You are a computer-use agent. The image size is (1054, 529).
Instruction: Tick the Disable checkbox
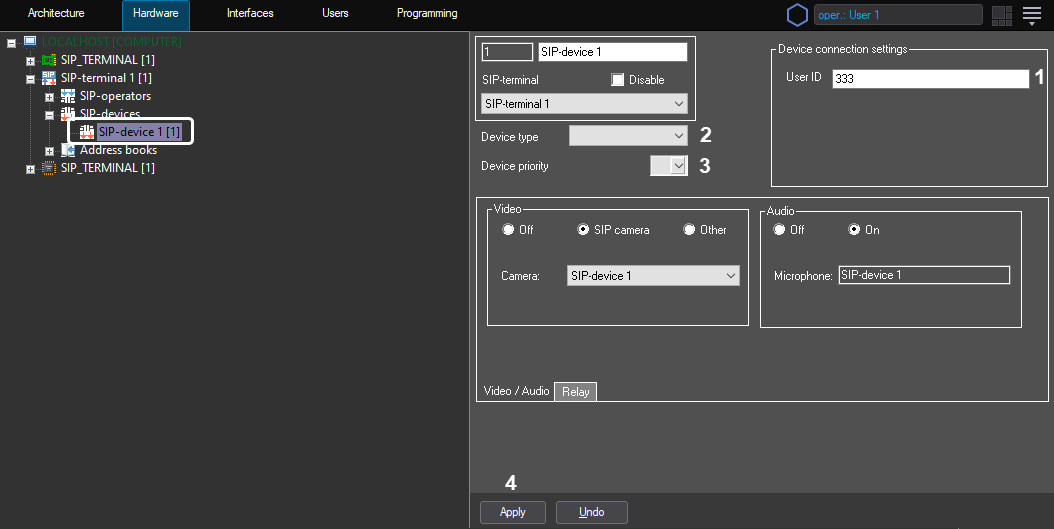click(617, 80)
